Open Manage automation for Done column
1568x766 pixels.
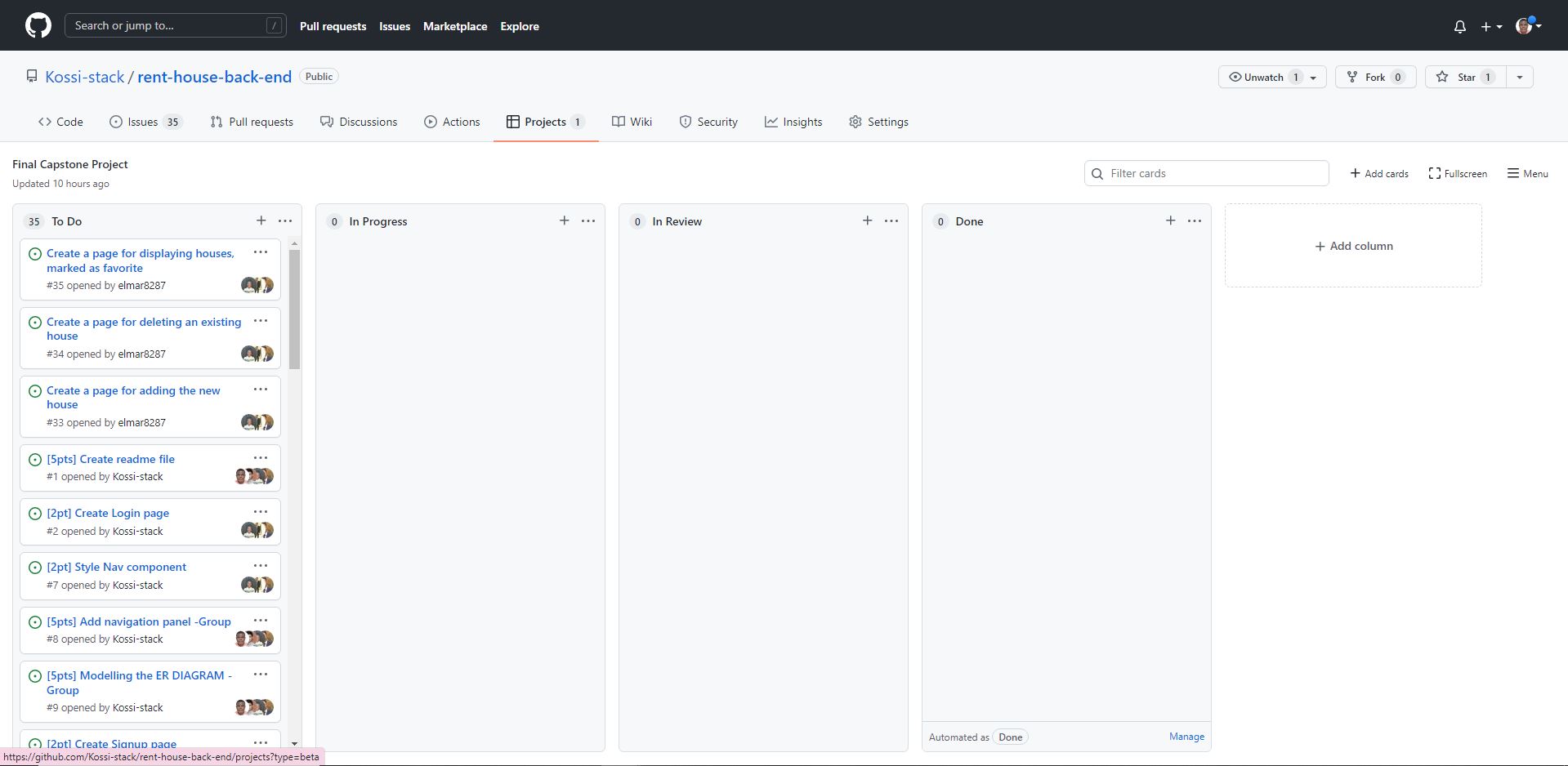tap(1186, 737)
